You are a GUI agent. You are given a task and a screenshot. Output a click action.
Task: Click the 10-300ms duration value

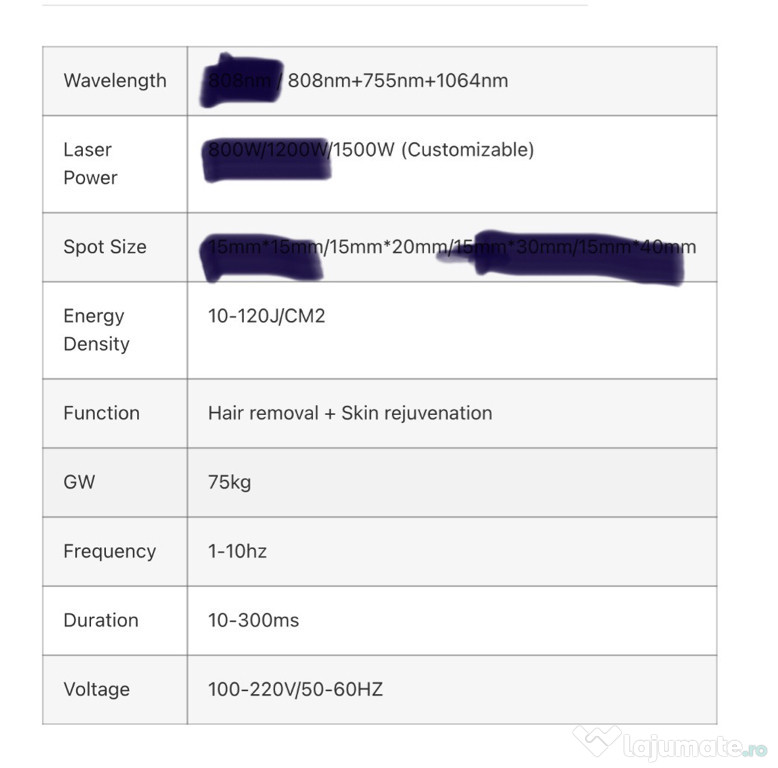coord(254,620)
